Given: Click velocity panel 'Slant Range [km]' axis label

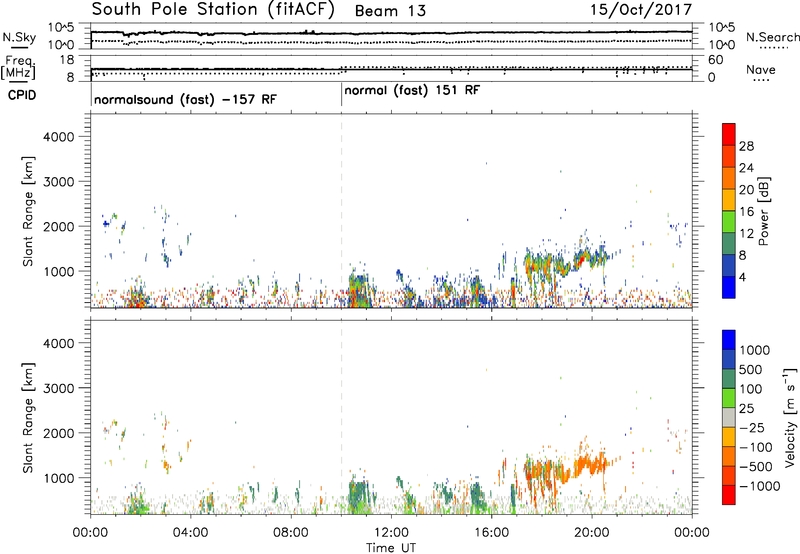Looking at the screenshot, I should [28, 417].
